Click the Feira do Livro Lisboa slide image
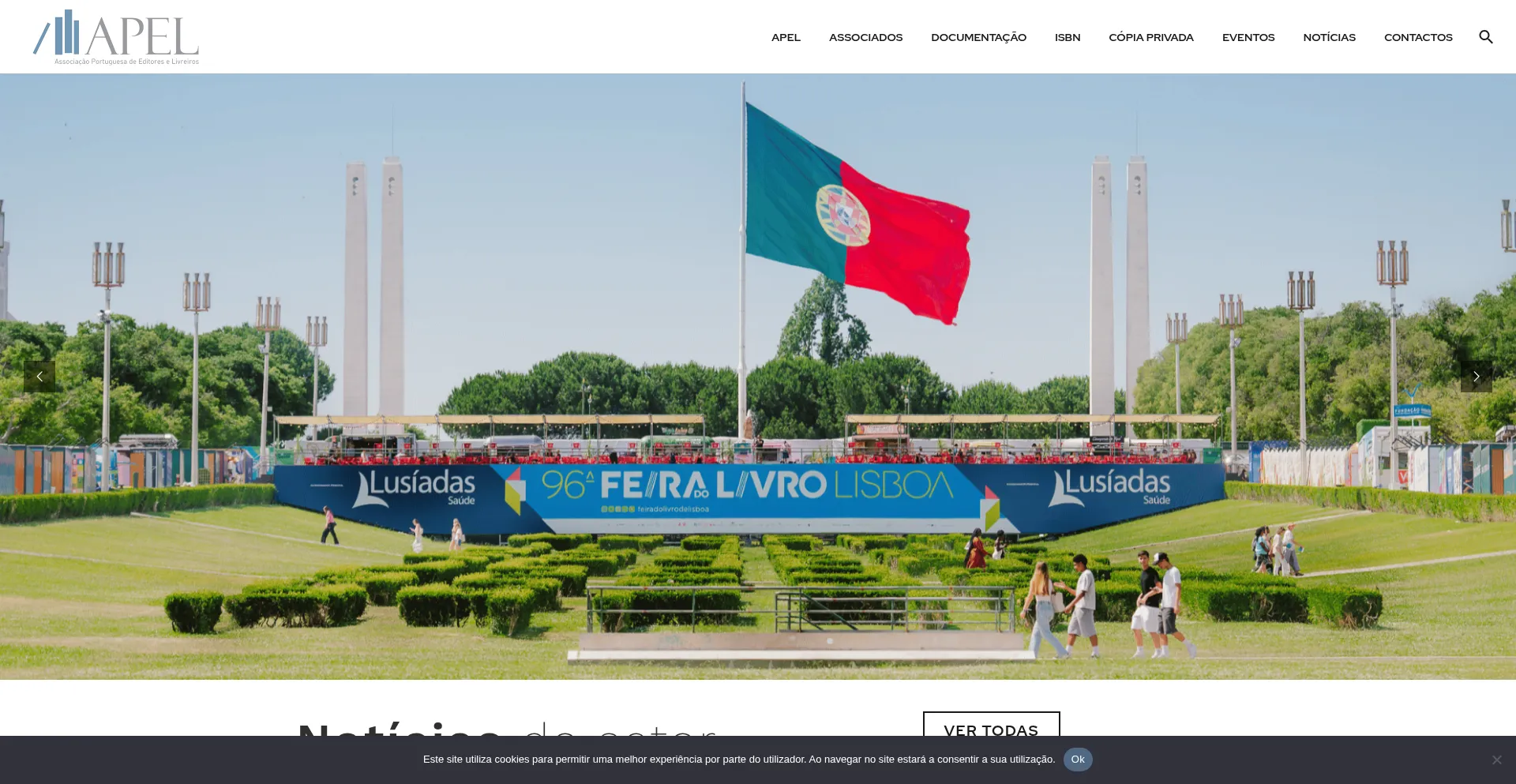Screen dimensions: 1516x784 pyautogui.click(x=758, y=377)
